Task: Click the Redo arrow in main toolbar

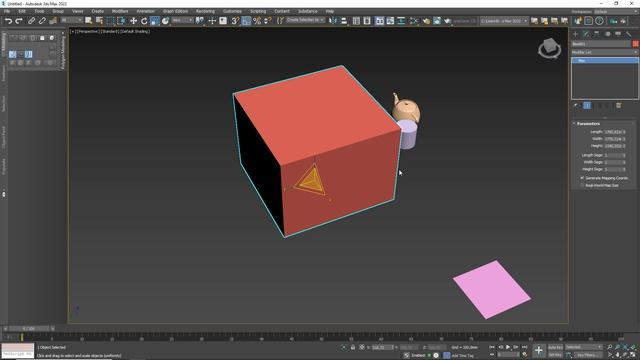Action: tap(19, 21)
